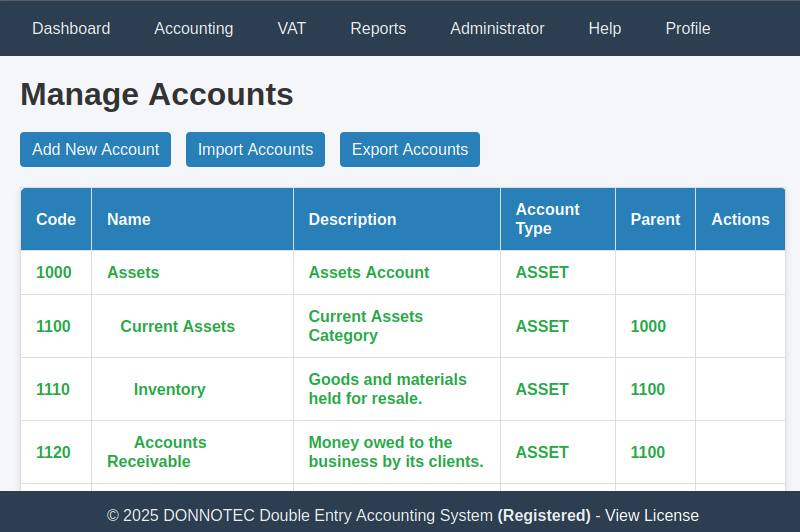Click parent 1100 in Inventory row
Image resolution: width=800 pixels, height=532 pixels.
[x=648, y=389]
